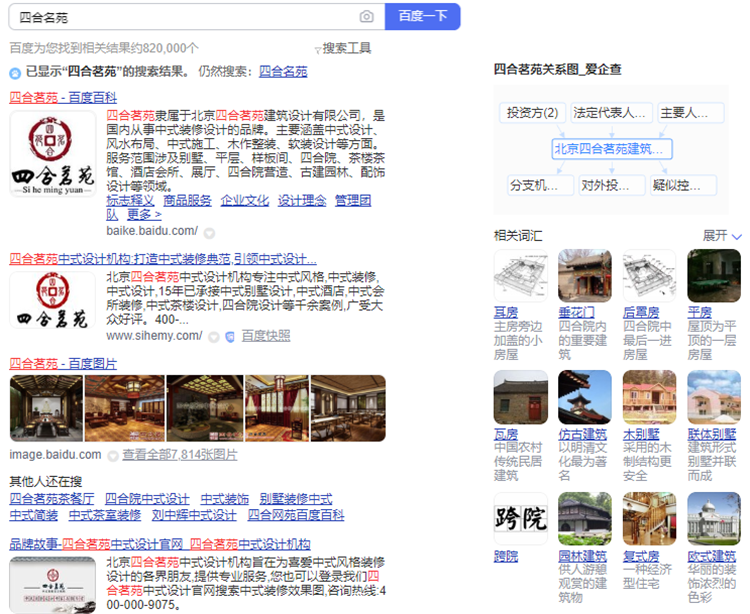This screenshot has height=614, width=750.
Task: Click 耳房 diagram thumbnail
Action: 520,275
